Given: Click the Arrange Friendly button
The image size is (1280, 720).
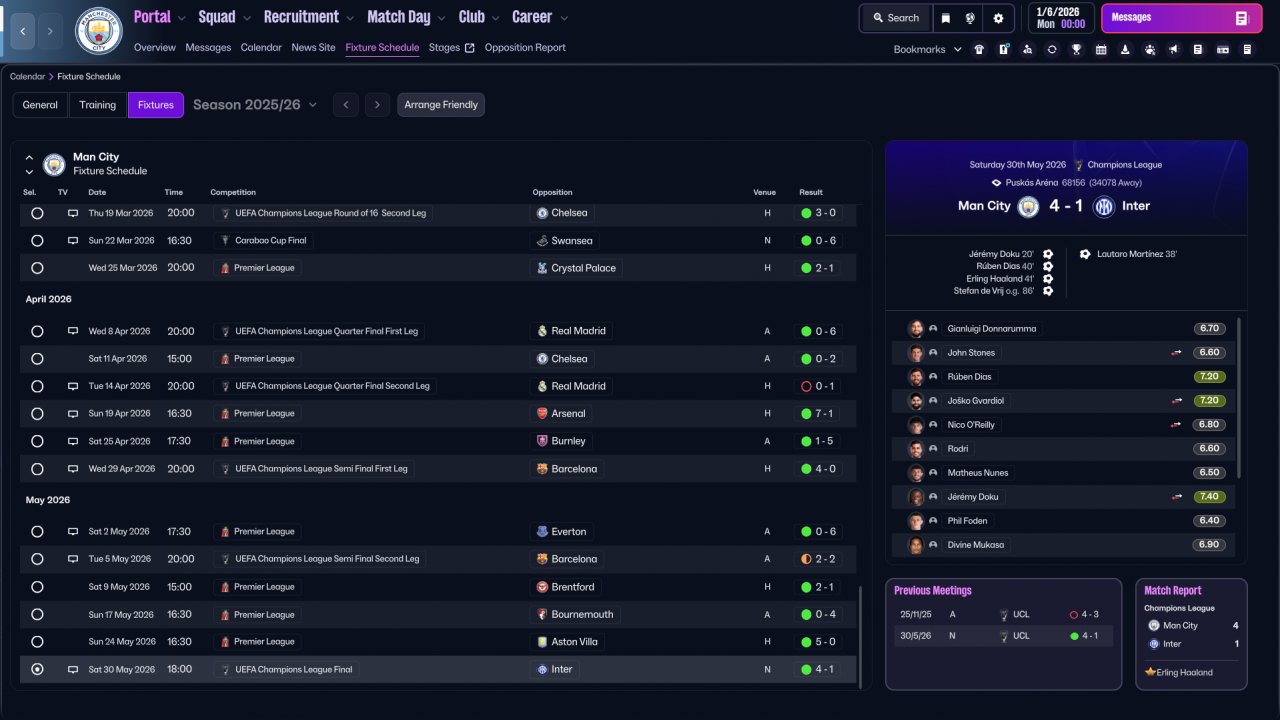Looking at the screenshot, I should tap(441, 105).
